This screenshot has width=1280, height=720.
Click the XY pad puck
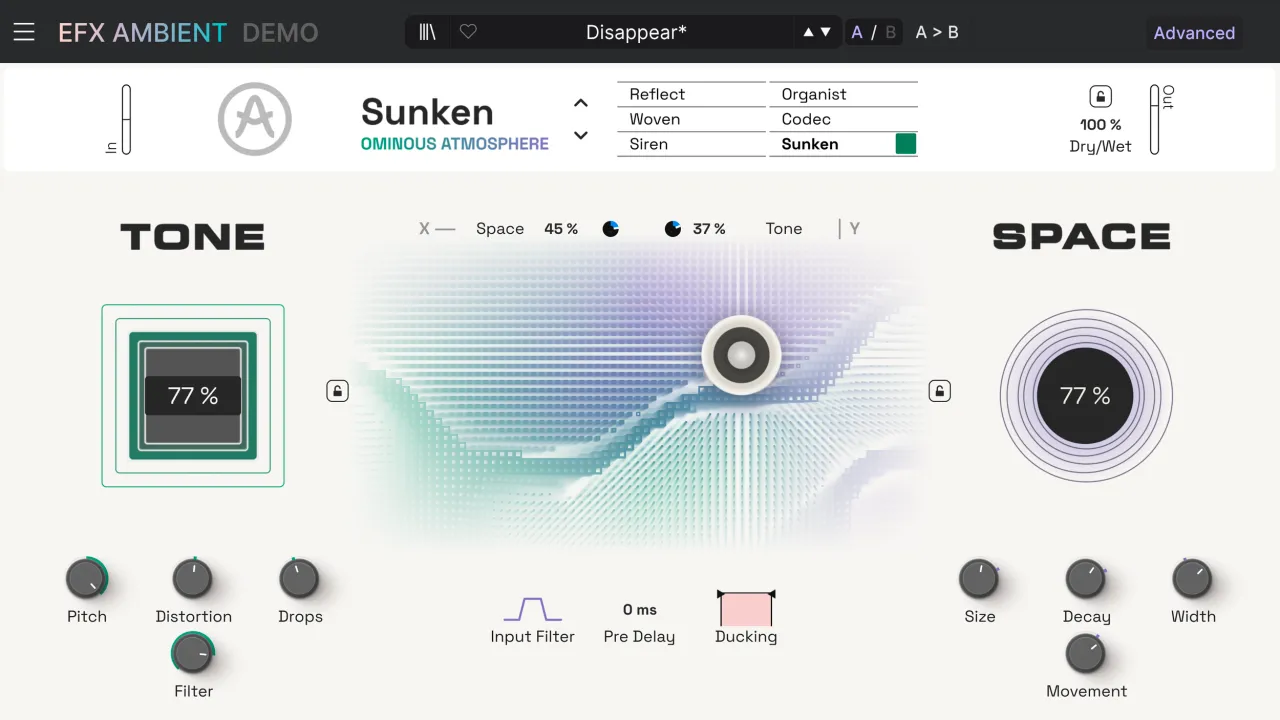pyautogui.click(x=741, y=355)
